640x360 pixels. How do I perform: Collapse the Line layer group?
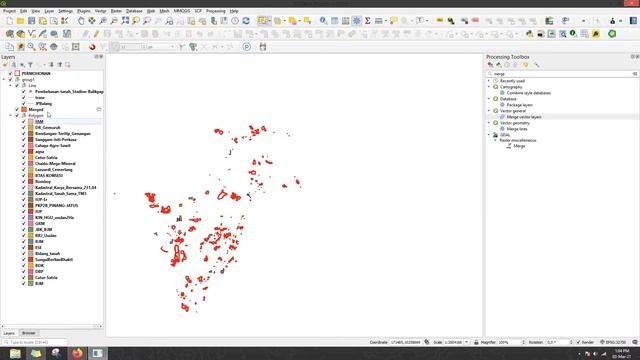click(x=11, y=86)
